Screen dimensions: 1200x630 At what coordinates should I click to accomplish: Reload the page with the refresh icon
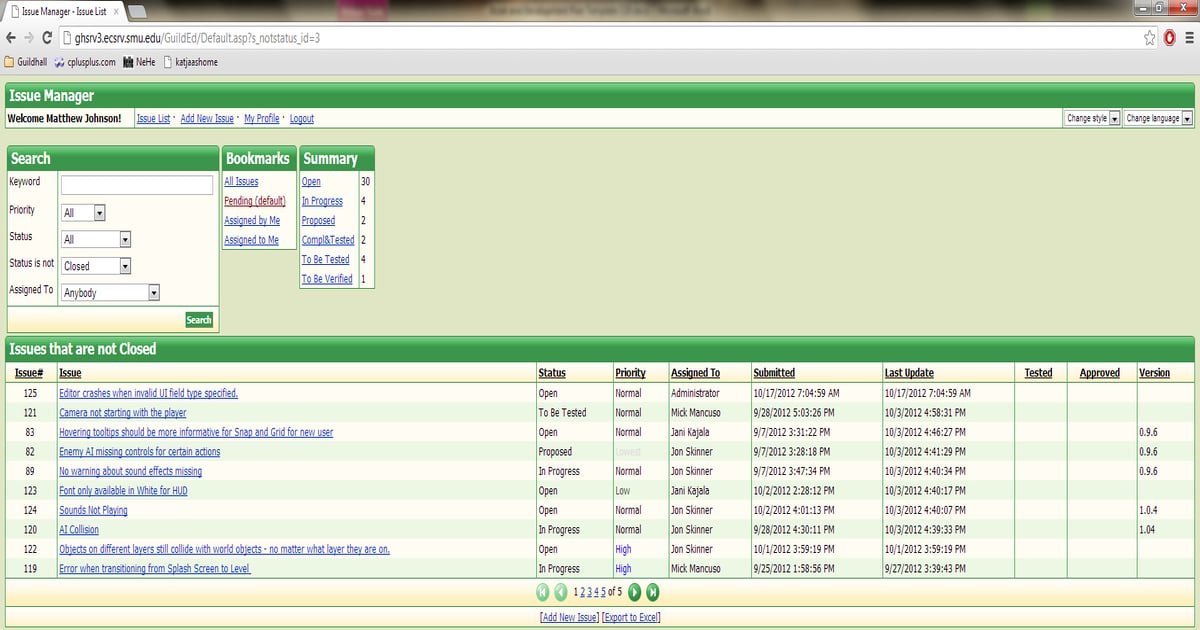pos(48,38)
